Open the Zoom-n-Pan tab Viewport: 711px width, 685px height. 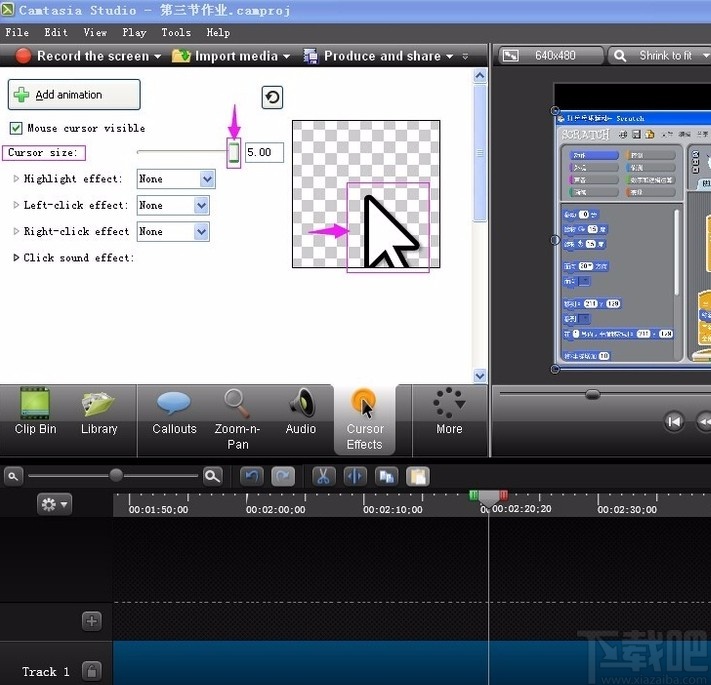[237, 419]
